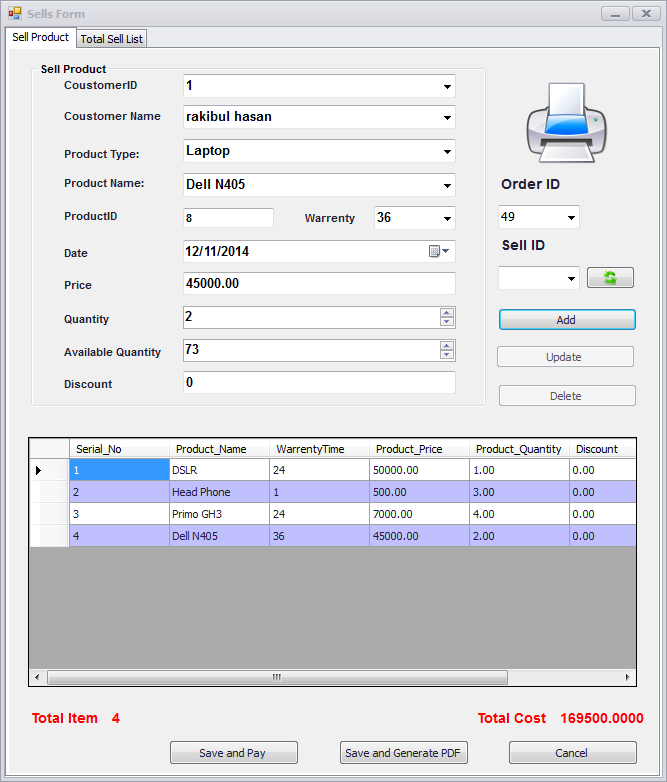This screenshot has height=782, width=667.
Task: Open the Warrenty dropdown
Action: [x=447, y=218]
